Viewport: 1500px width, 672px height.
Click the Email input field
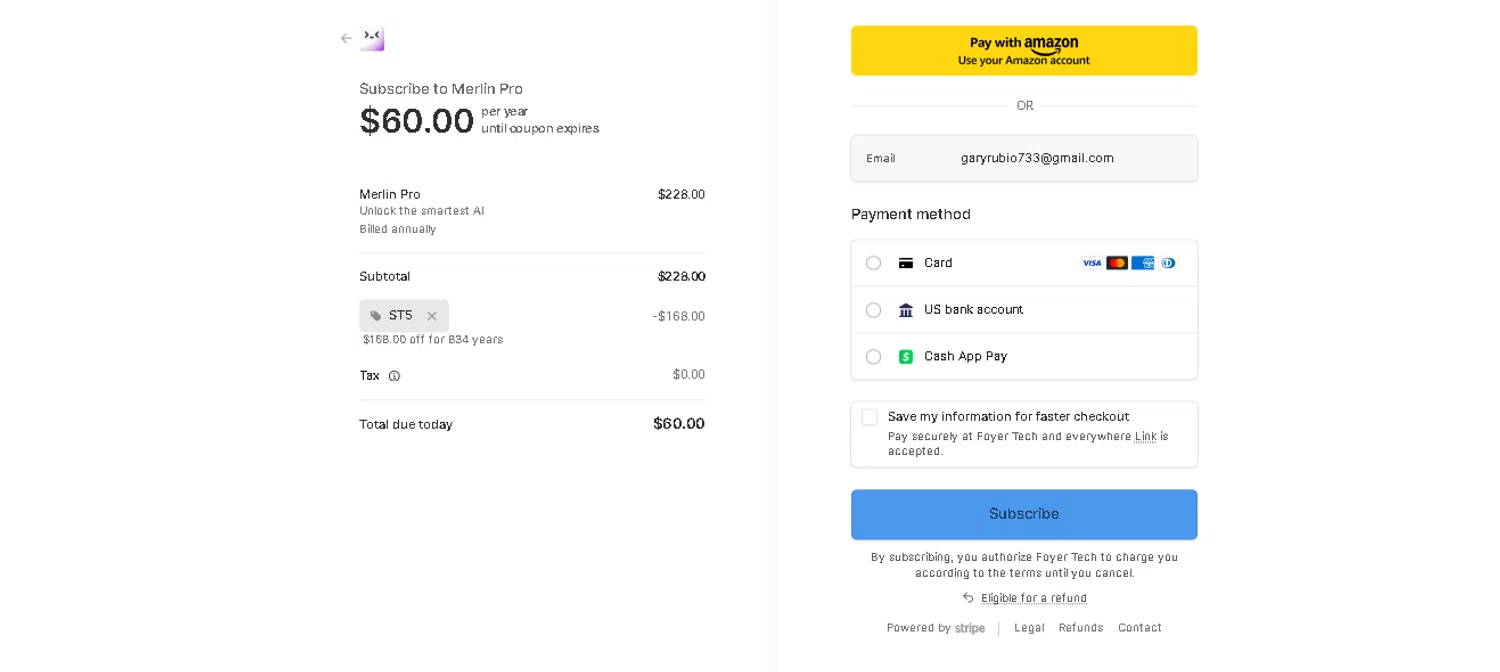point(1070,158)
